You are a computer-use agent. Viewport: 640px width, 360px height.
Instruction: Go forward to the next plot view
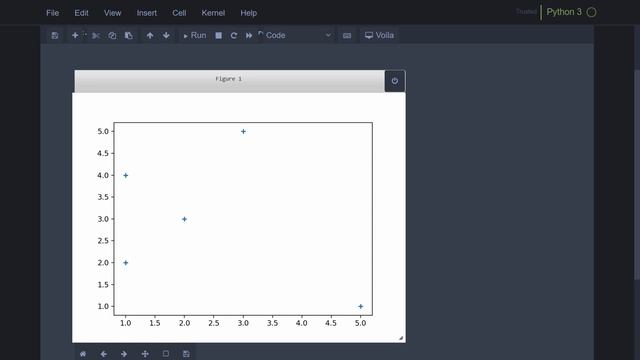tap(124, 354)
